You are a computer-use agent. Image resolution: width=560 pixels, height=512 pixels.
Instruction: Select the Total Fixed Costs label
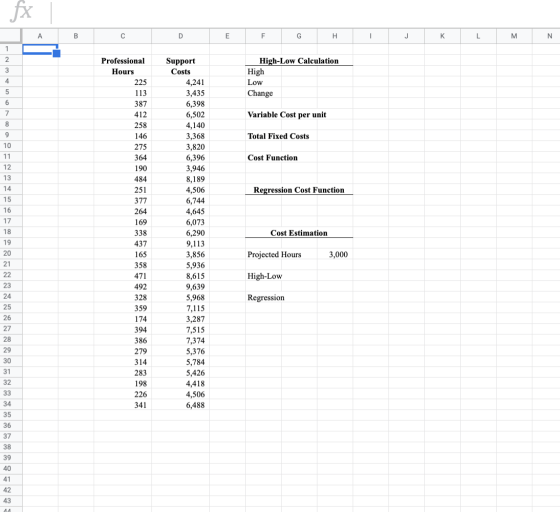278,136
